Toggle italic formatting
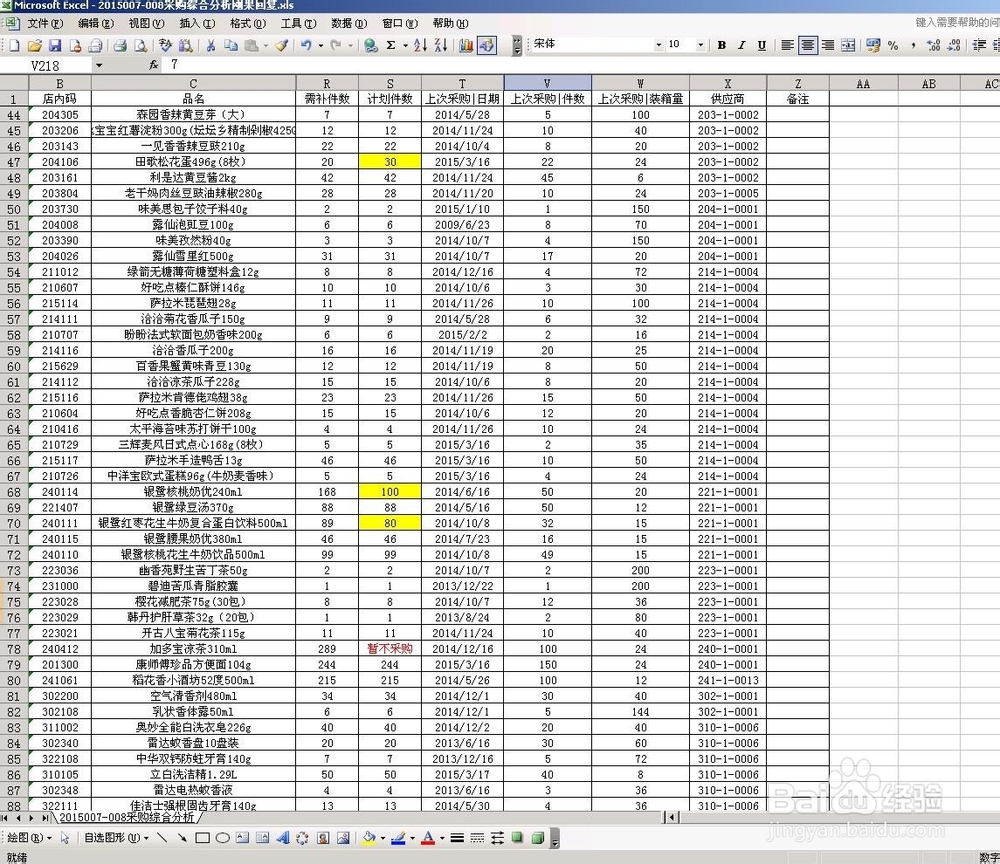 point(742,45)
